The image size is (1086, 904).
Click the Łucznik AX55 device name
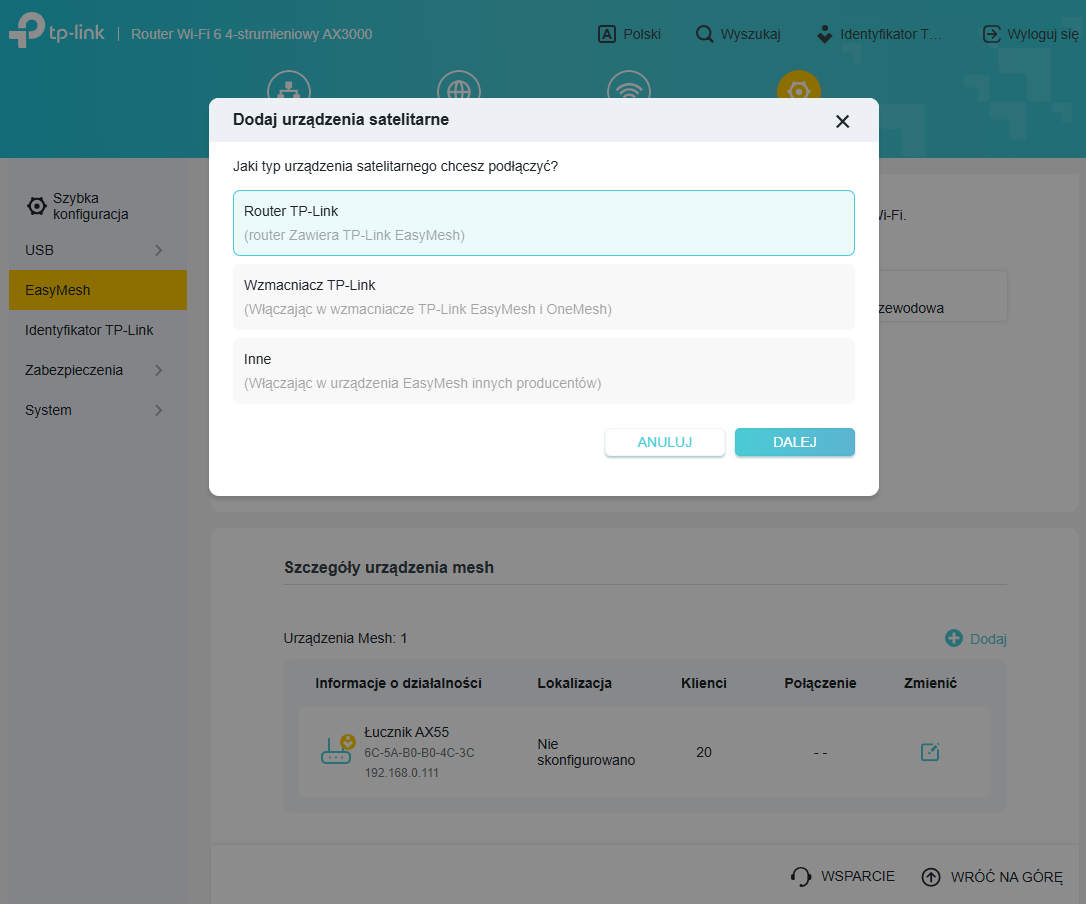[407, 732]
